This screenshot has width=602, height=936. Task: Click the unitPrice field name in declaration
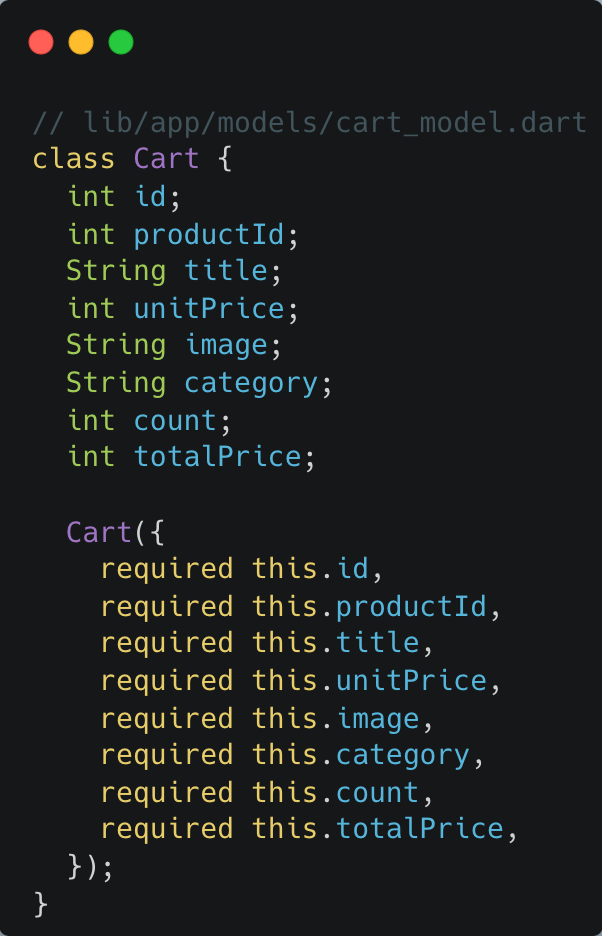[x=210, y=308]
